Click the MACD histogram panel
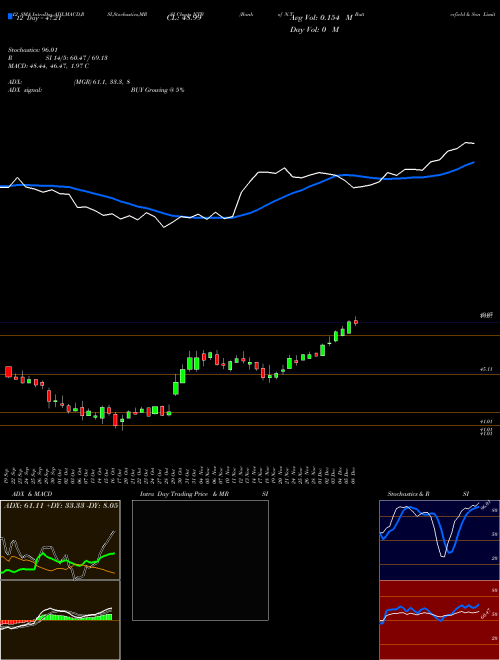500x660 pixels. tap(60, 620)
